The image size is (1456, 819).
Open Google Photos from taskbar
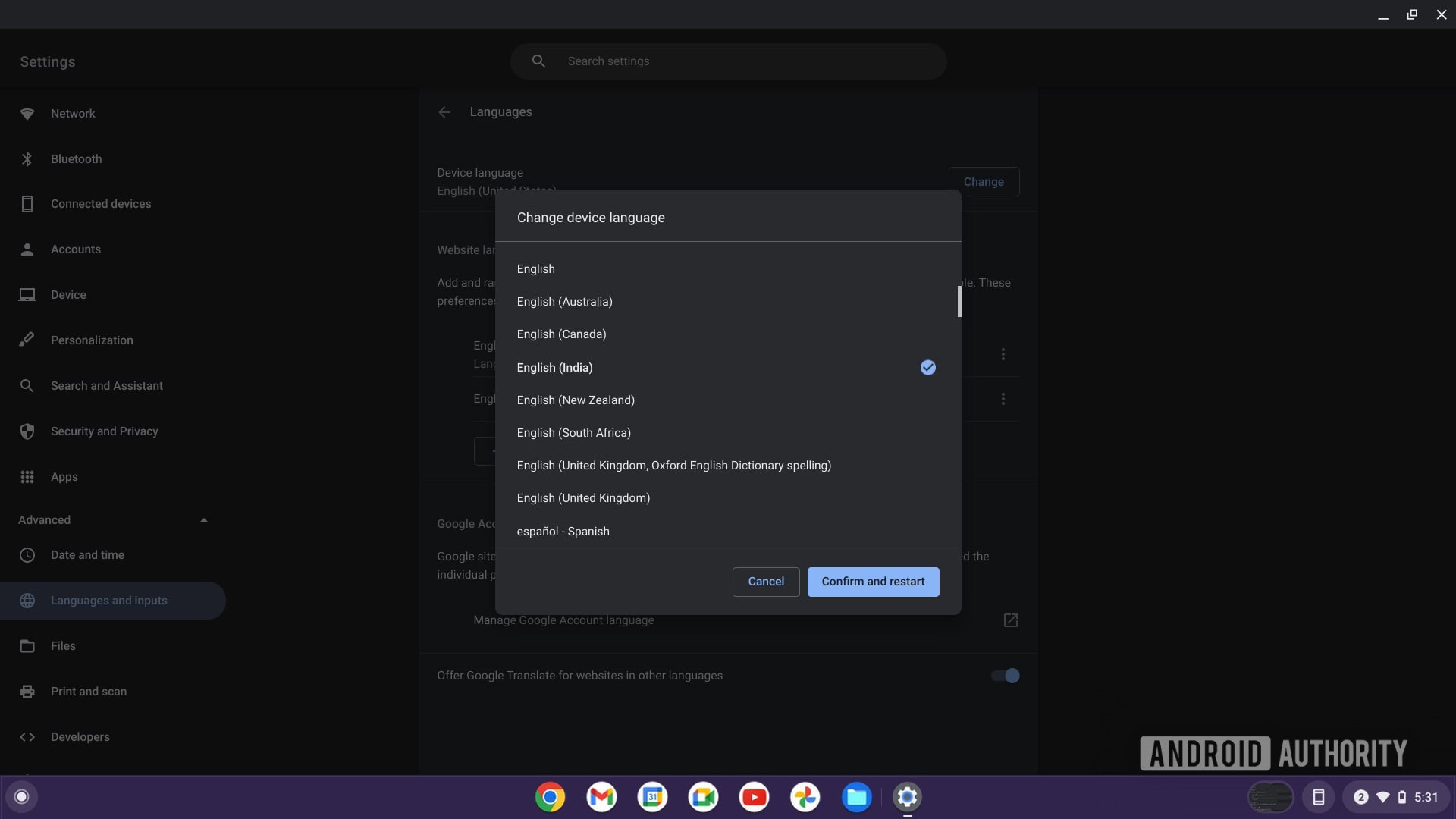[x=805, y=796]
